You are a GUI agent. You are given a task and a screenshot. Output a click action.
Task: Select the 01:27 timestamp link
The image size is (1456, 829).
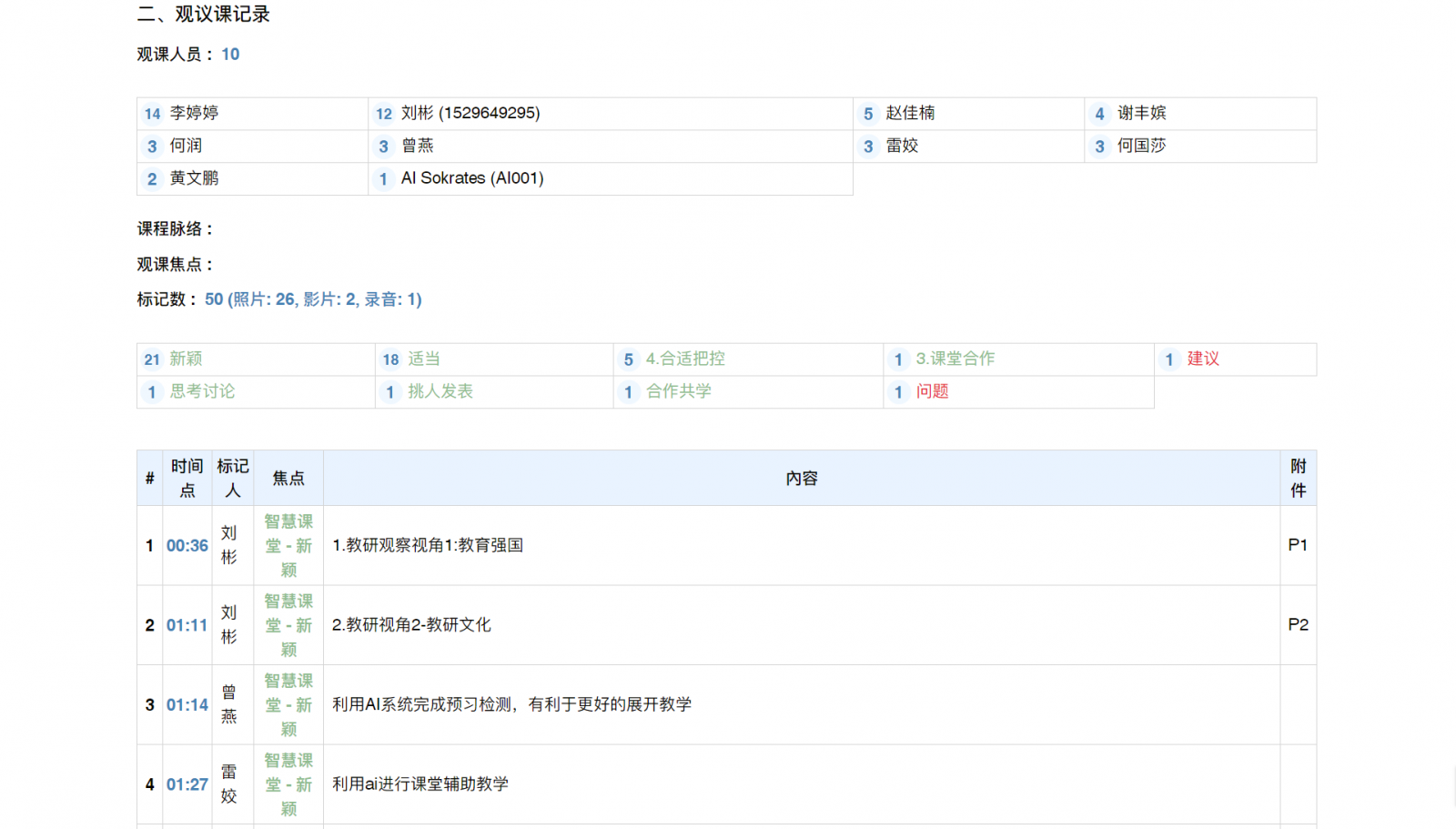click(x=187, y=784)
